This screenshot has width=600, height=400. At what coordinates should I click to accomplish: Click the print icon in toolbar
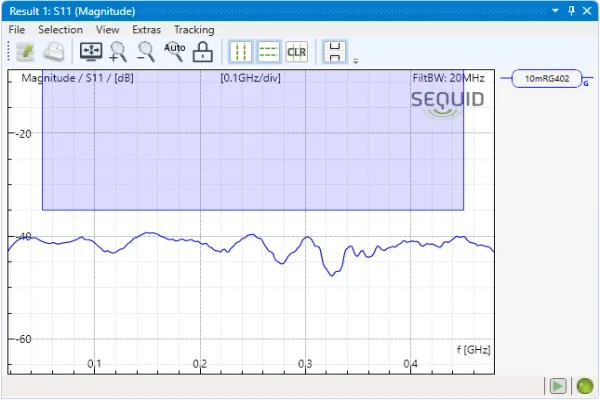pyautogui.click(x=54, y=51)
